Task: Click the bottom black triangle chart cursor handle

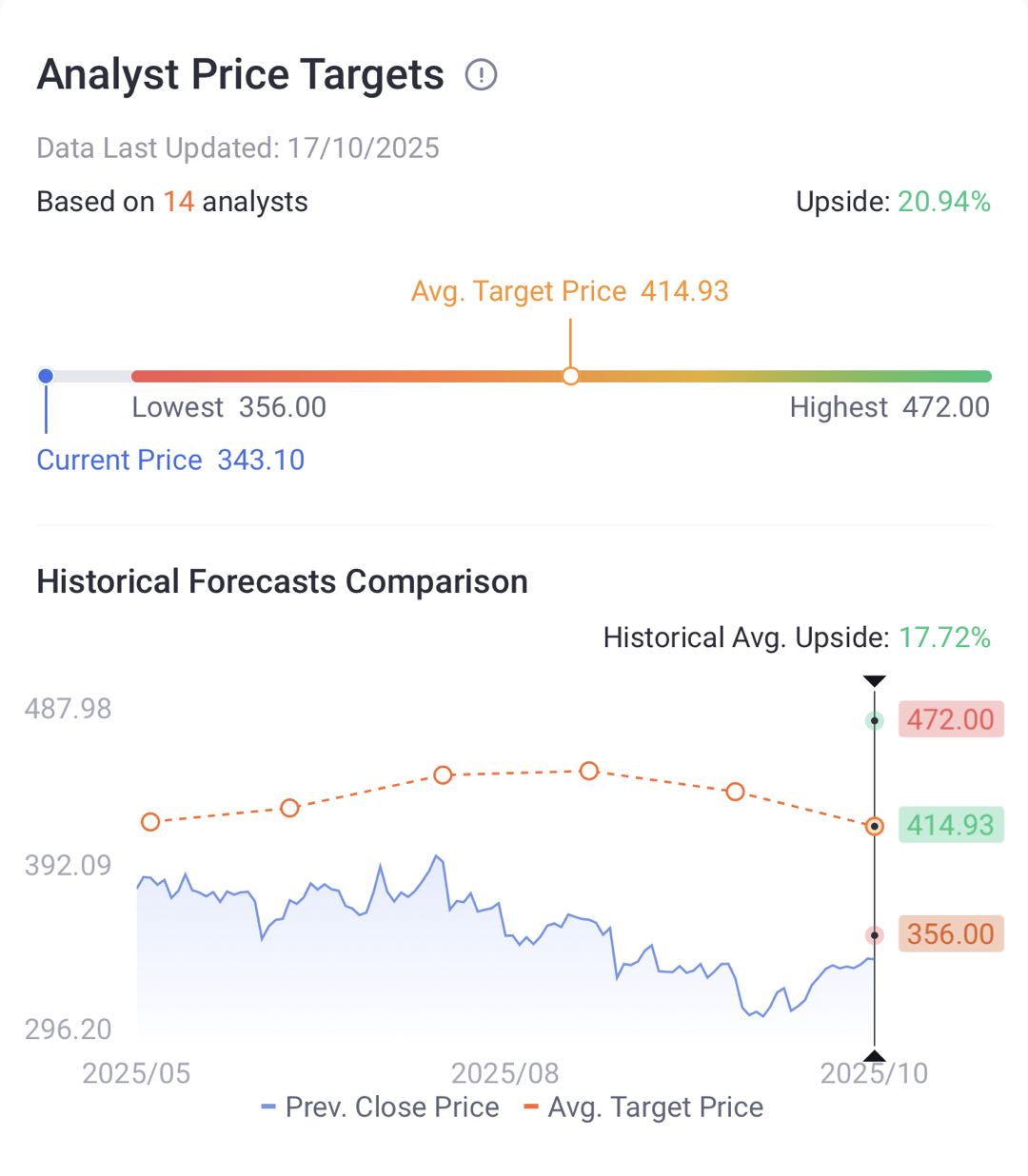Action: point(874,1054)
